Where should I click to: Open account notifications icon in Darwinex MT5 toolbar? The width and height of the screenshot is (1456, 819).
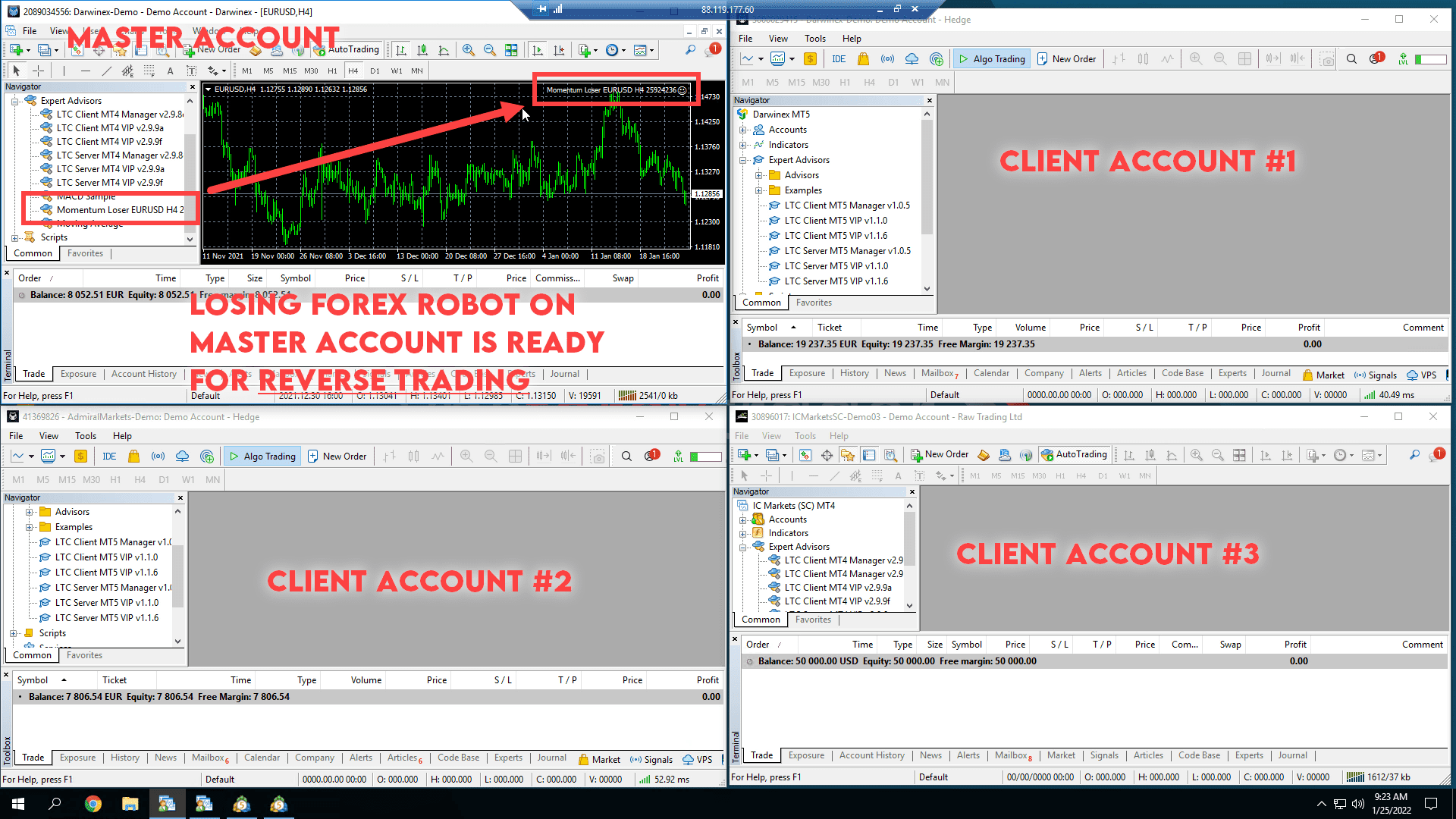click(x=1376, y=58)
